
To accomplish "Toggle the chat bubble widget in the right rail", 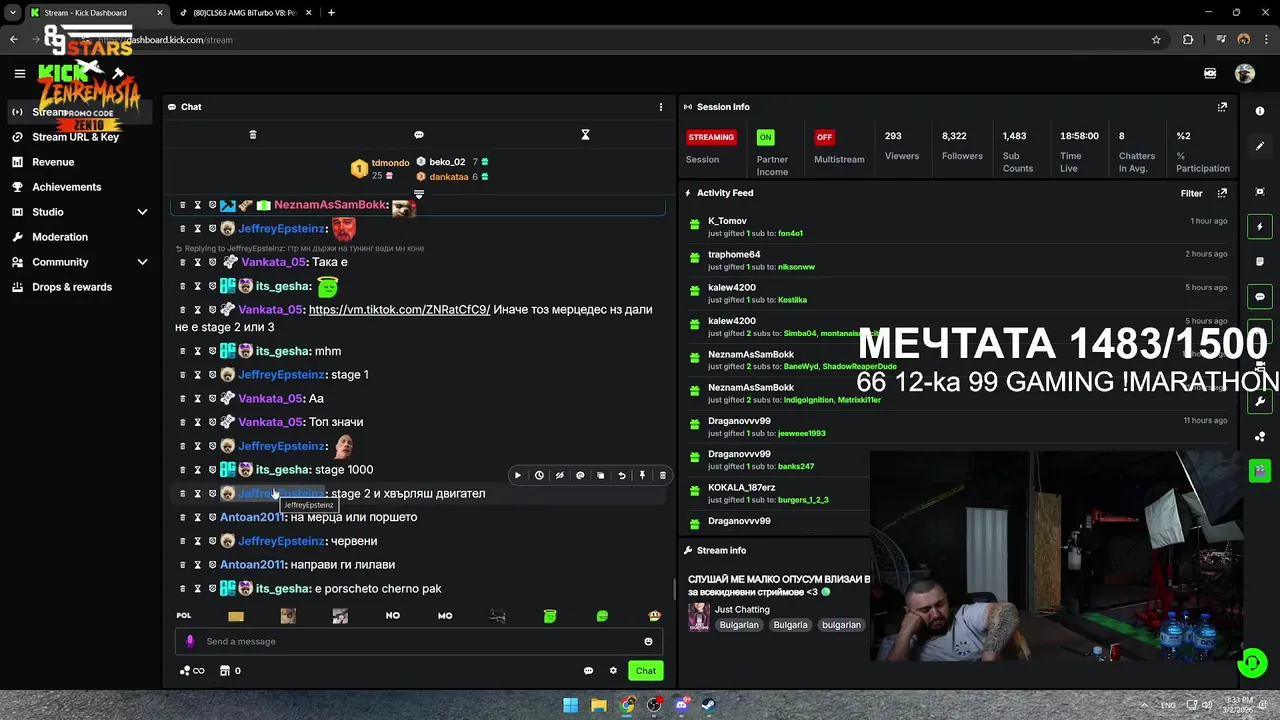I will [1260, 297].
